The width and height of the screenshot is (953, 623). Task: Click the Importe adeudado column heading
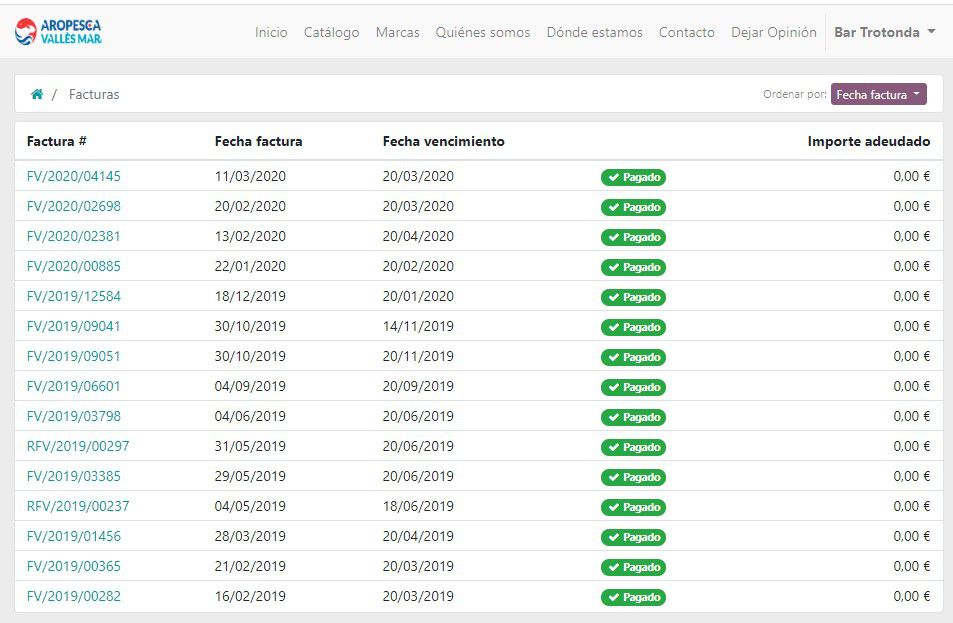[x=868, y=141]
